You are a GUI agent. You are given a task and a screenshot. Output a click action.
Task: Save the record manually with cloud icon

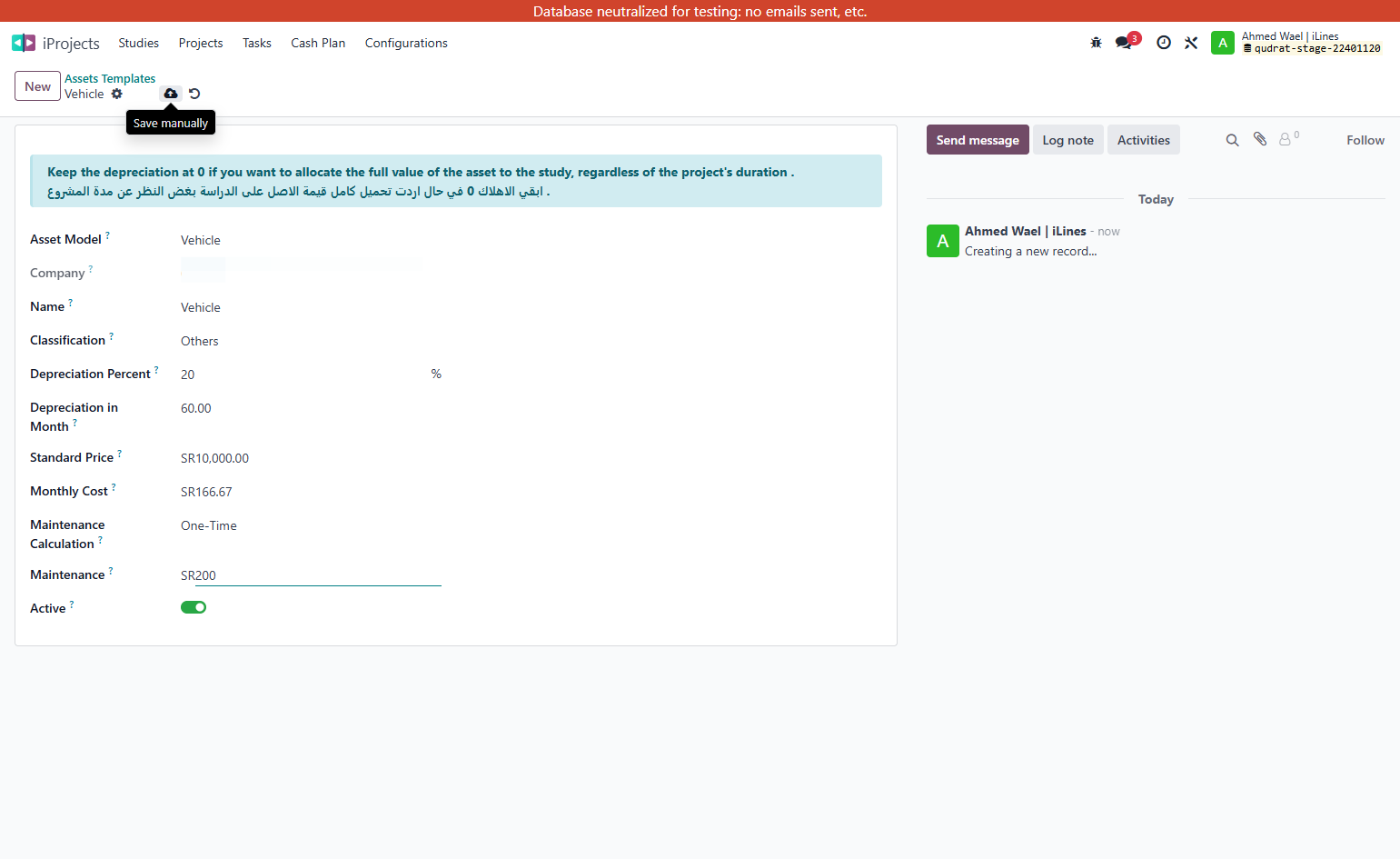click(x=171, y=94)
